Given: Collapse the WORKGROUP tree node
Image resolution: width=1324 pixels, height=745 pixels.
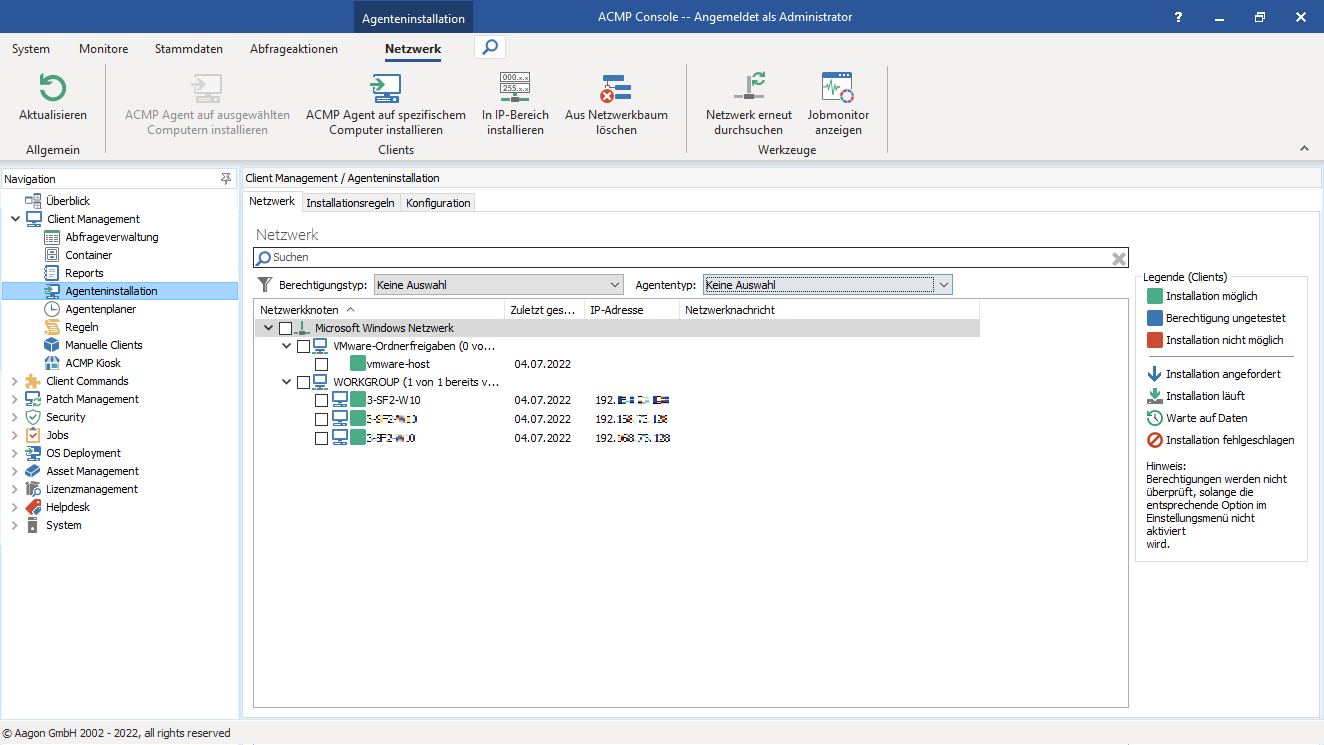Looking at the screenshot, I should point(286,381).
